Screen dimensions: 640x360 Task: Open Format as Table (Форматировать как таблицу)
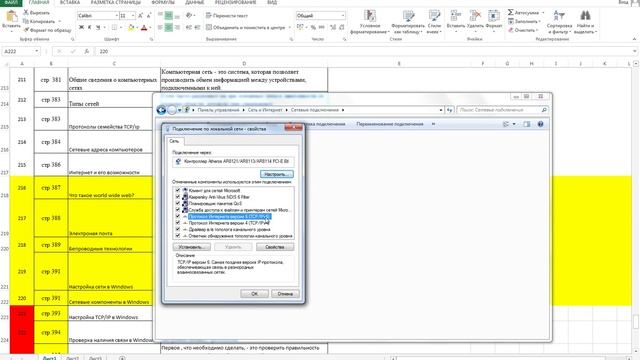click(408, 22)
